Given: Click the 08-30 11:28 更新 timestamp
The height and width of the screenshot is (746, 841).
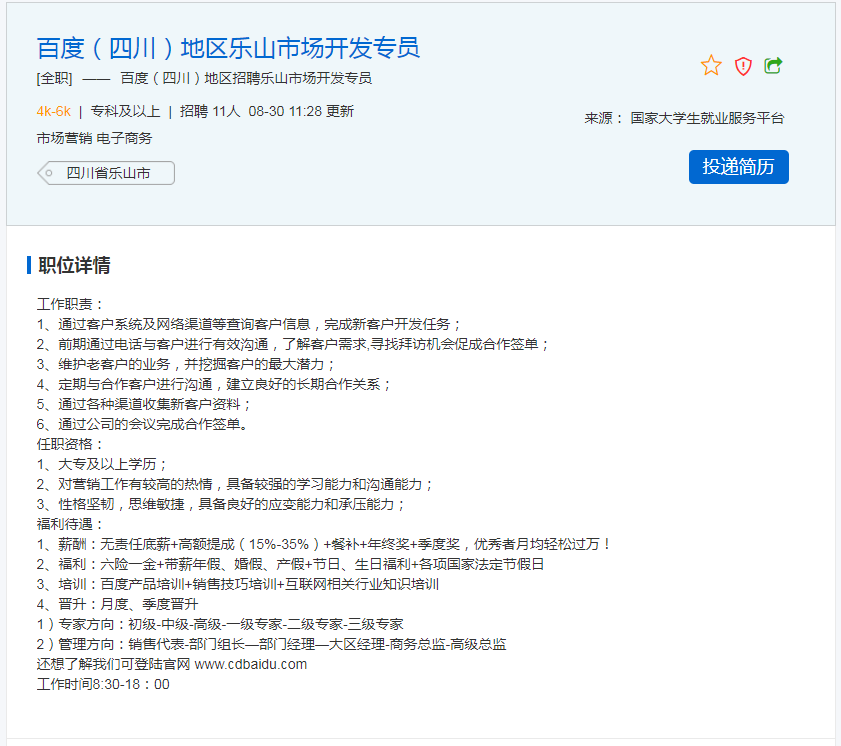Looking at the screenshot, I should pos(301,112).
